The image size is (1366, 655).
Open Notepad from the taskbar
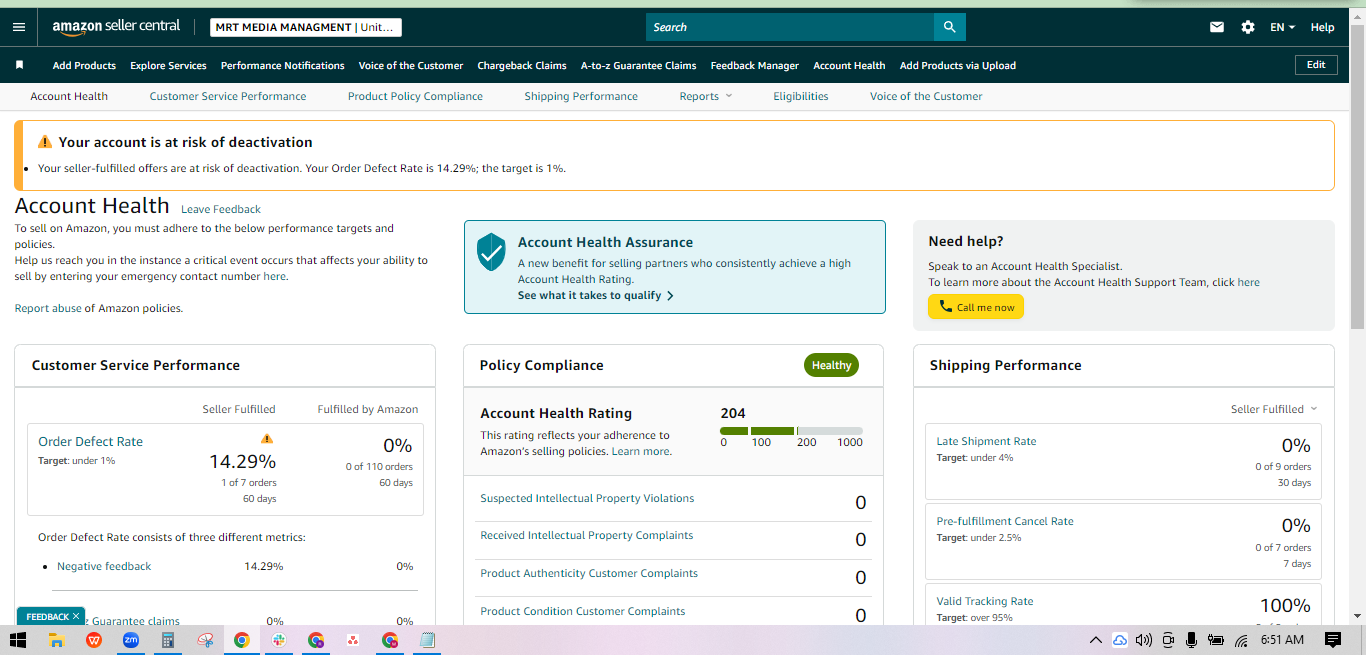(x=427, y=640)
